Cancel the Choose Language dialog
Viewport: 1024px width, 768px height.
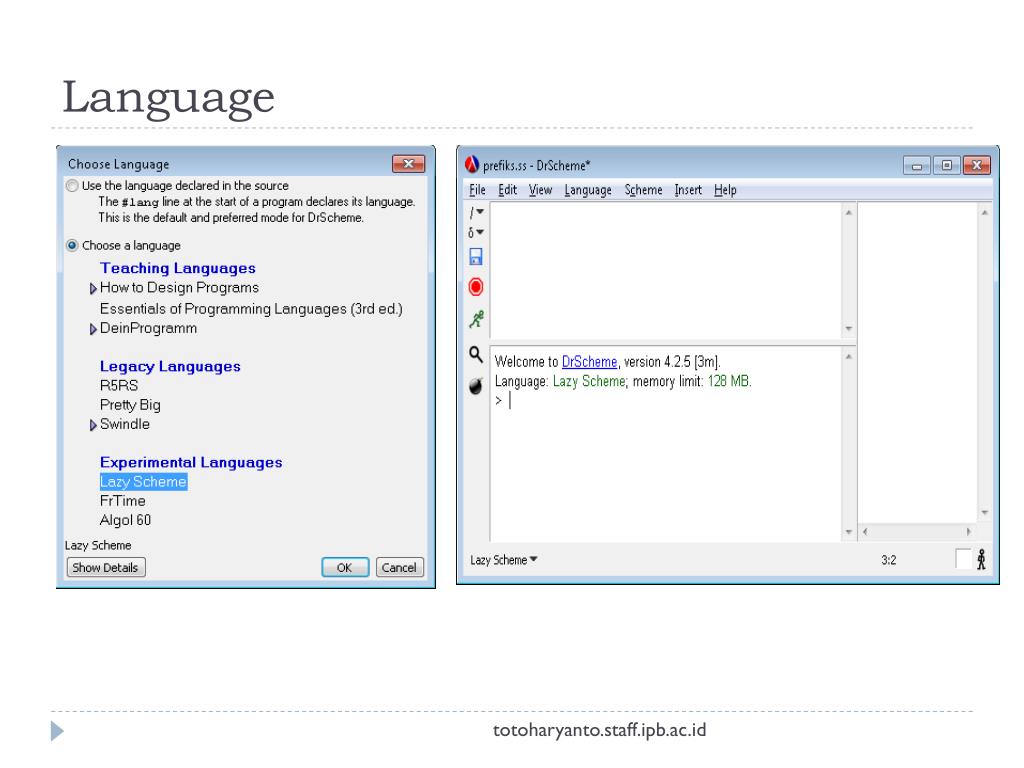pos(400,568)
